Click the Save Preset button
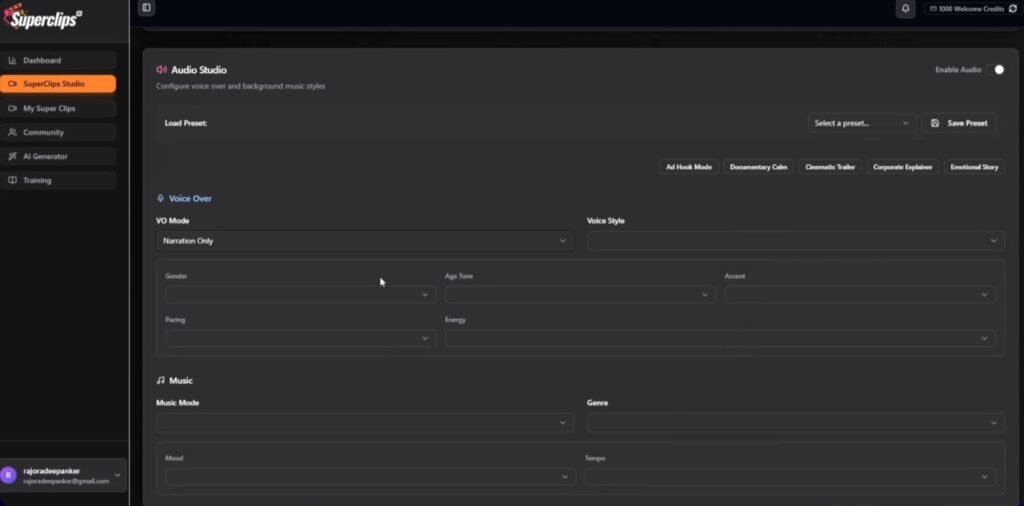This screenshot has width=1024, height=506. 959,123
